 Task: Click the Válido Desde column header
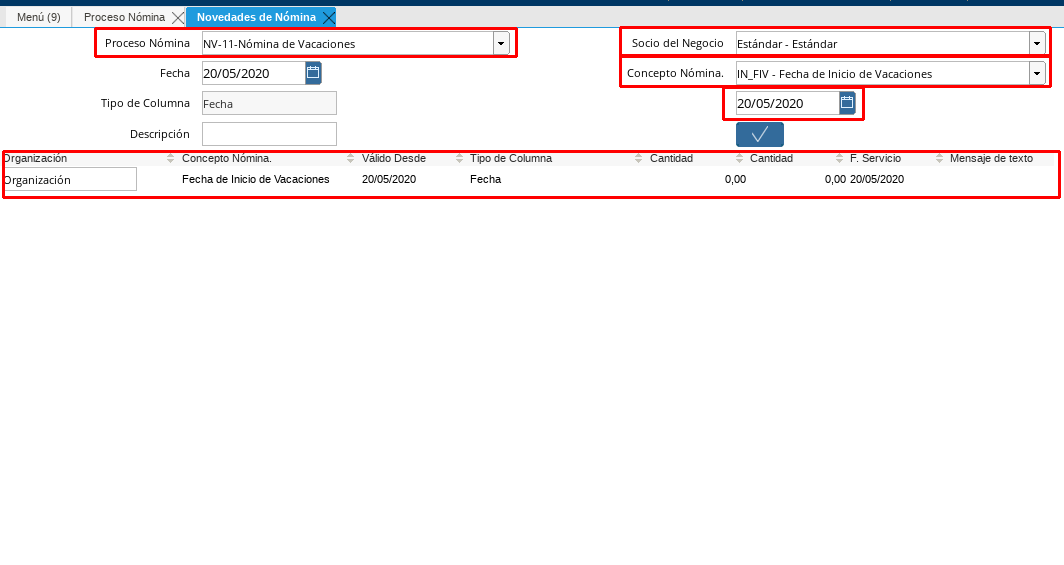pyautogui.click(x=394, y=158)
